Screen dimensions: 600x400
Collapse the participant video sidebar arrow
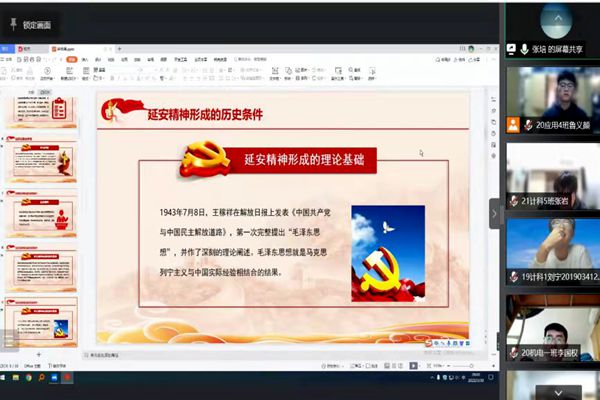pos(494,213)
